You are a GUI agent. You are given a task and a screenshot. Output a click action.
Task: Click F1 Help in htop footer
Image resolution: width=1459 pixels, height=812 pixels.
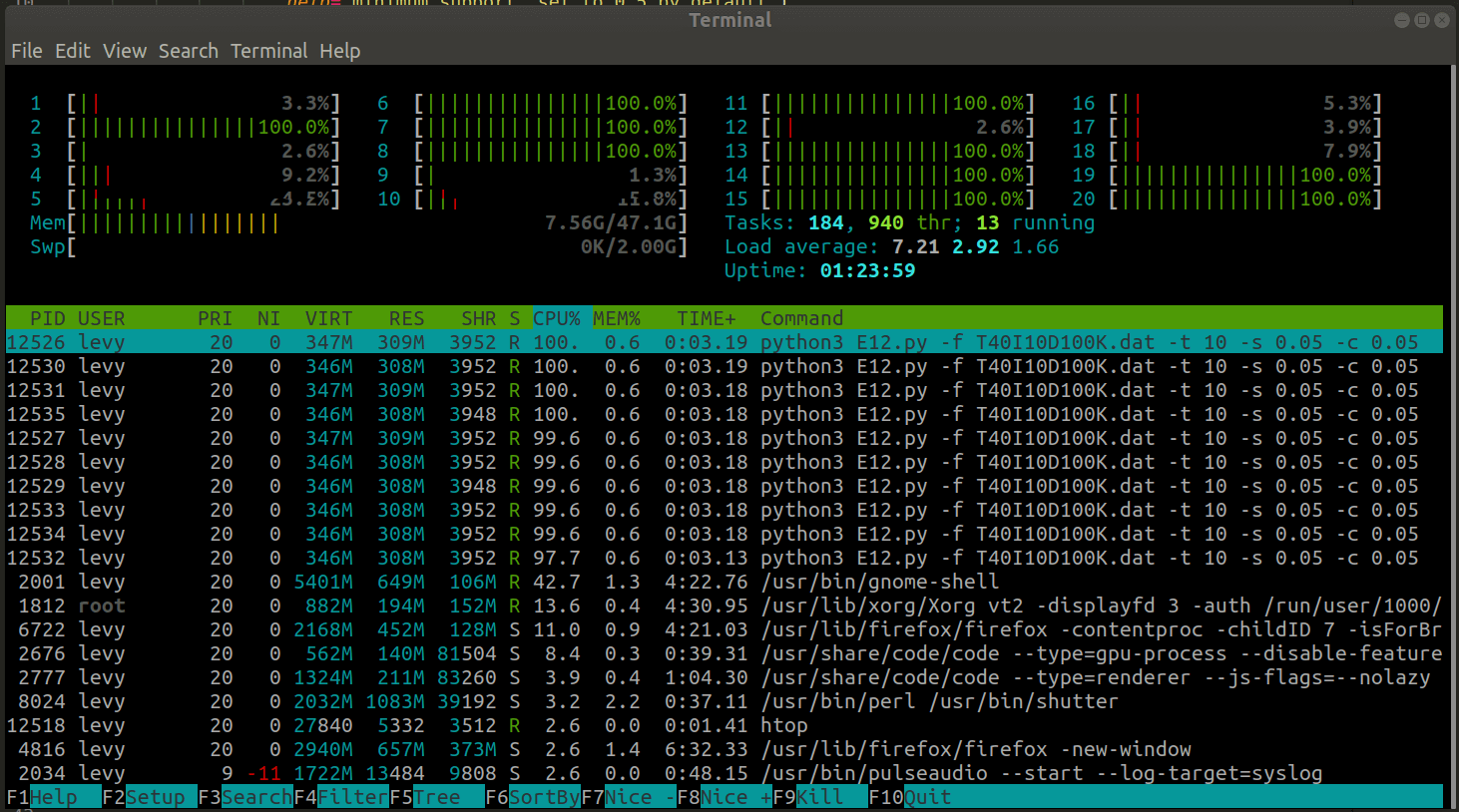click(54, 797)
